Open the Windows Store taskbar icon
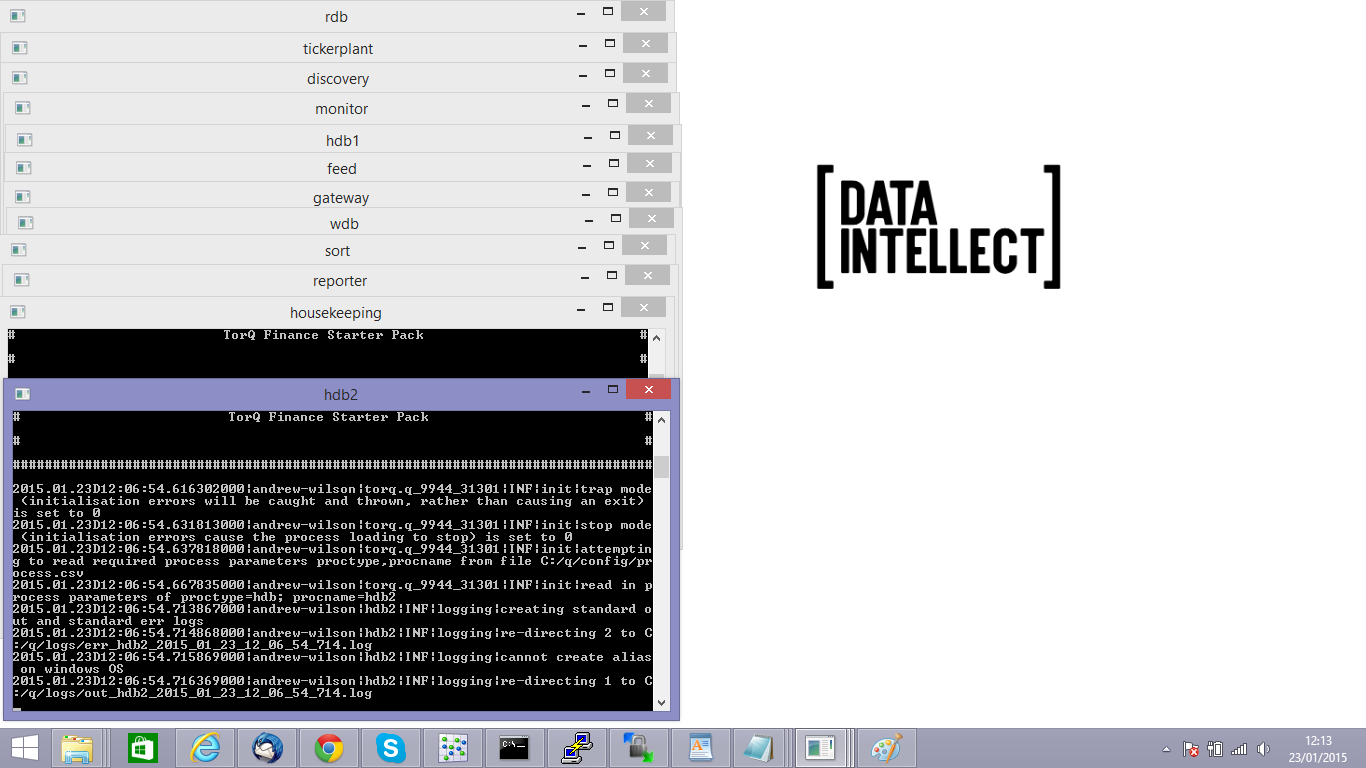This screenshot has width=1366, height=768. coord(142,748)
